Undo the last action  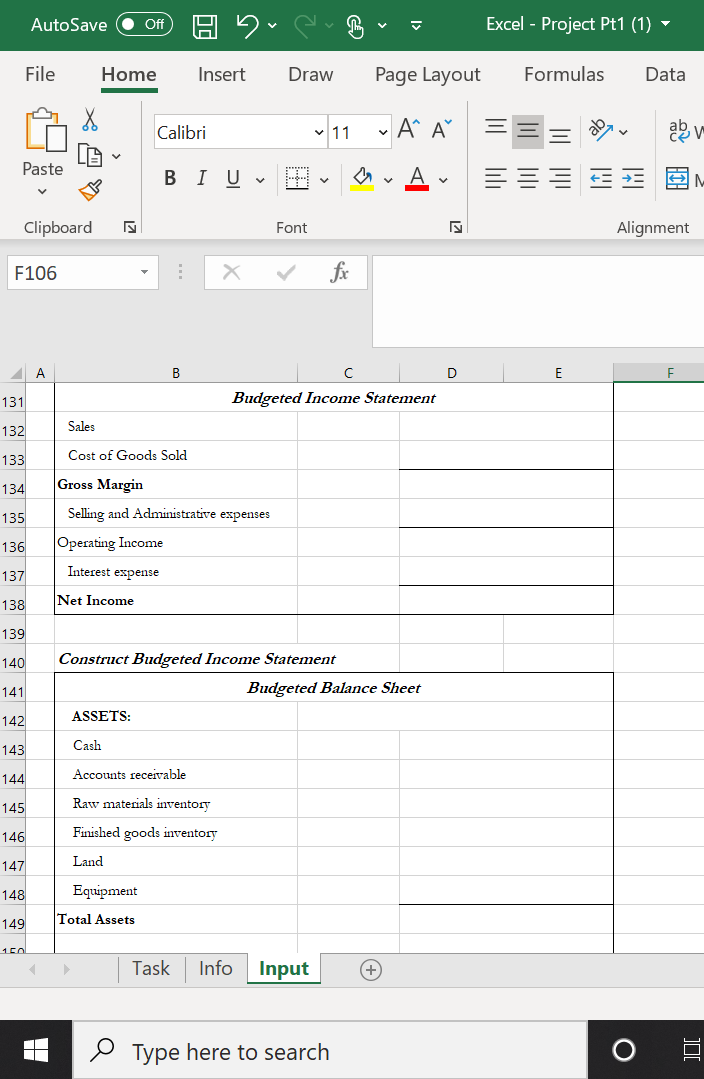tap(248, 25)
